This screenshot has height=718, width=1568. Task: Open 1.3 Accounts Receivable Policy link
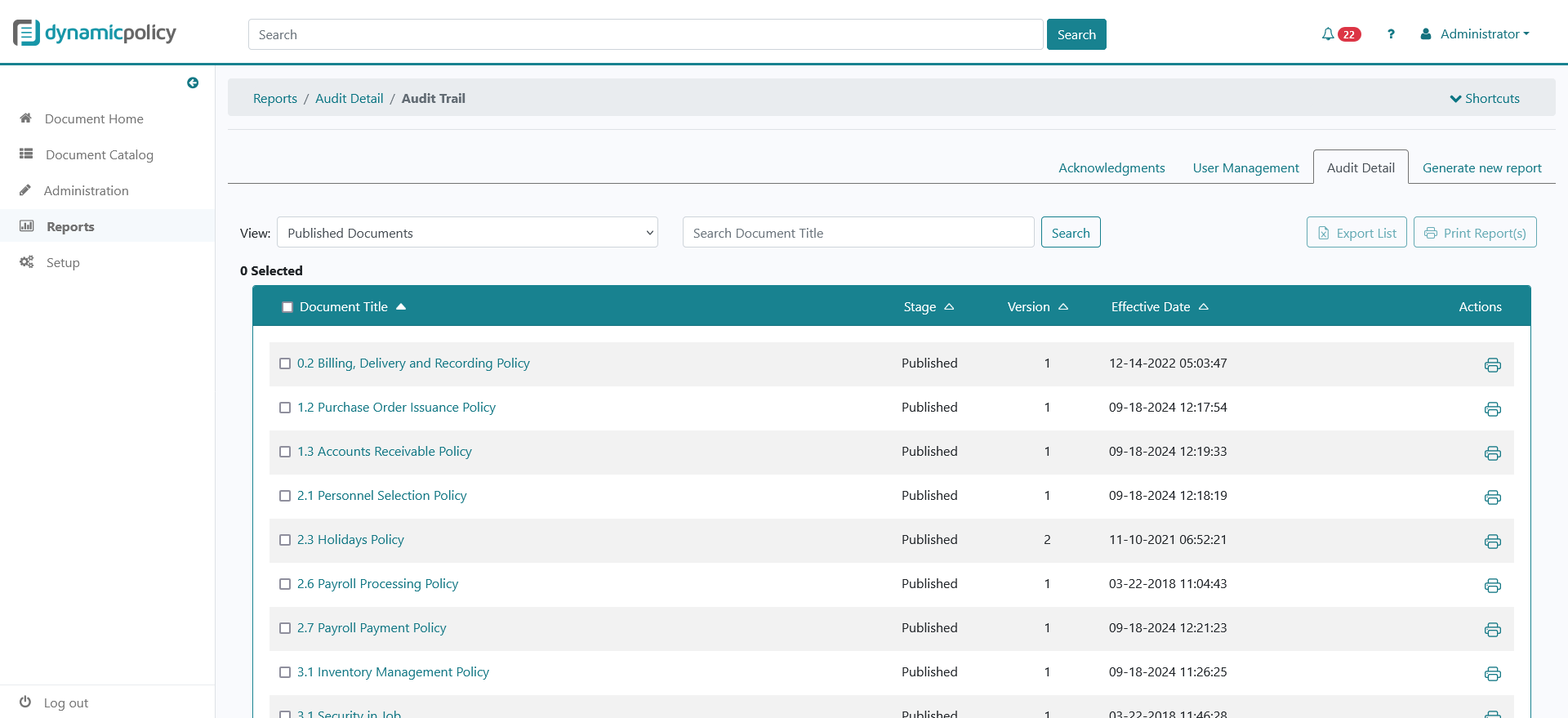click(385, 452)
